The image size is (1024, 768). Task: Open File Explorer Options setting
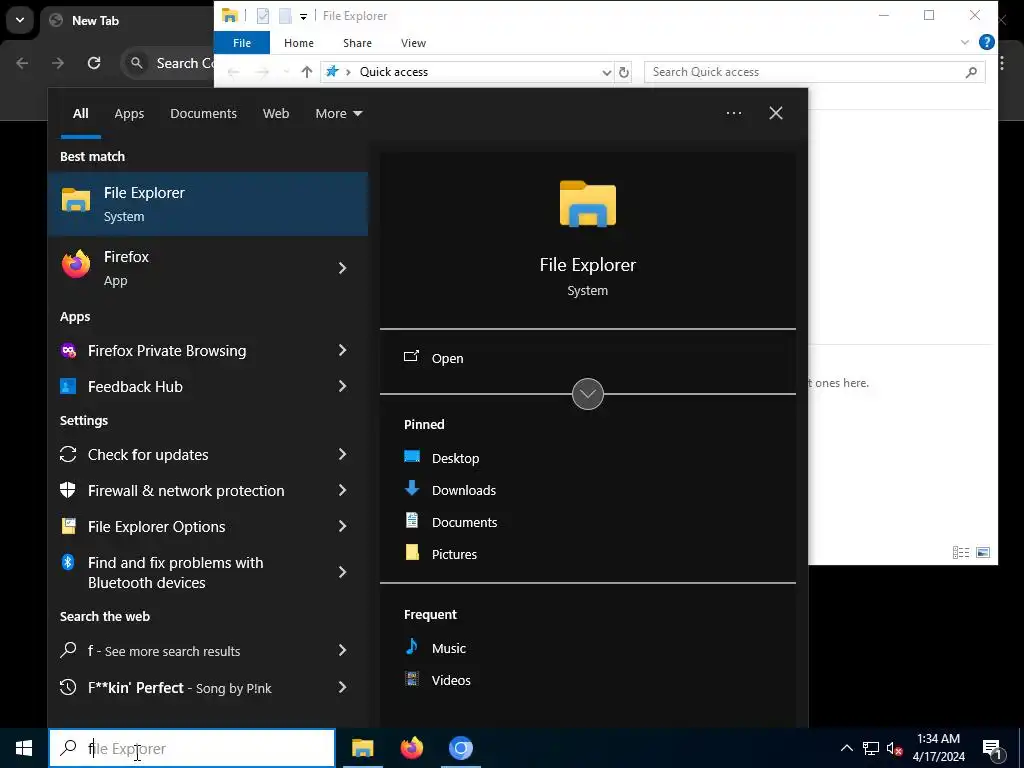tap(193, 526)
